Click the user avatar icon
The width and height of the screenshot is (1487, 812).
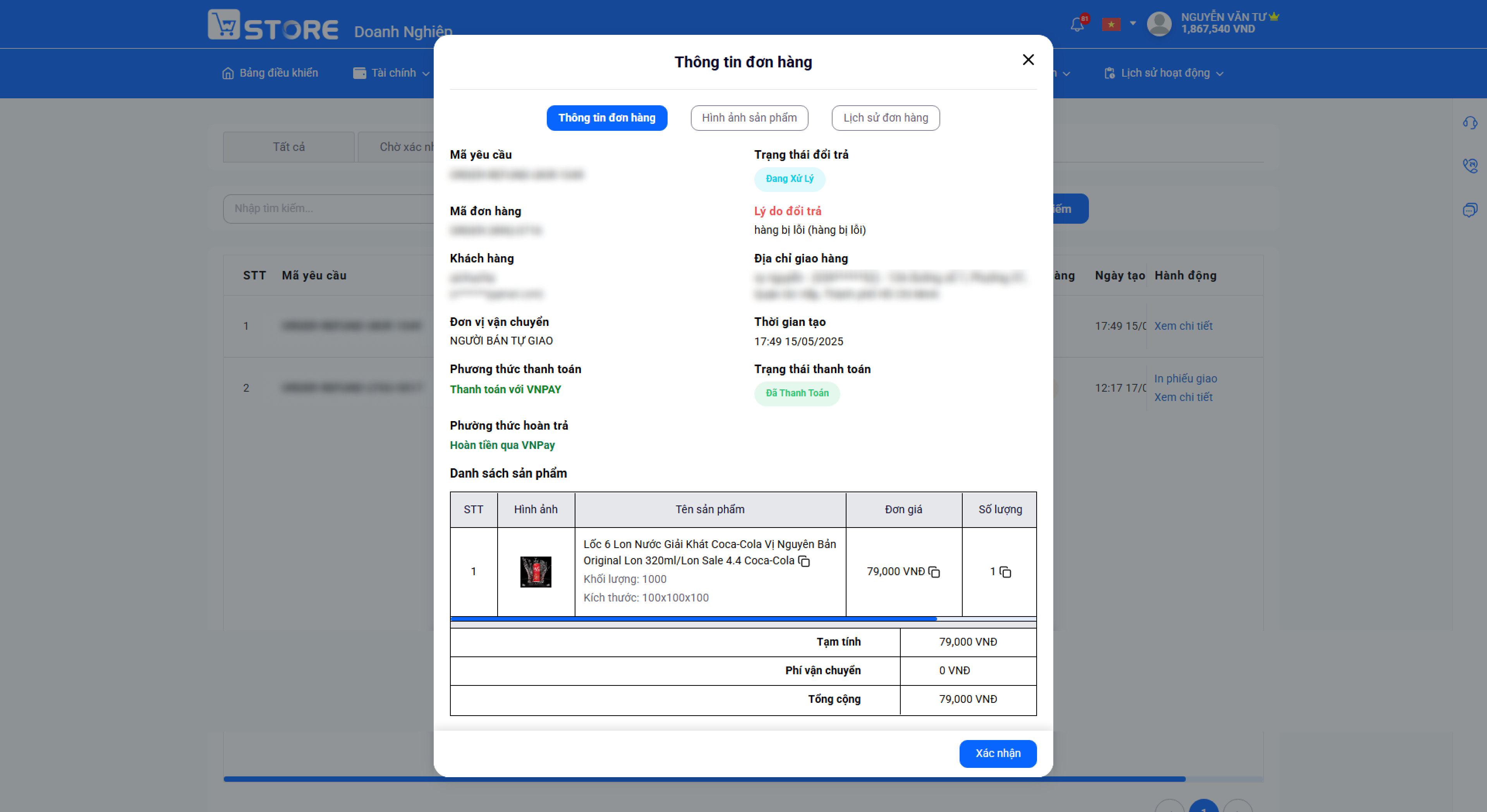point(1159,24)
